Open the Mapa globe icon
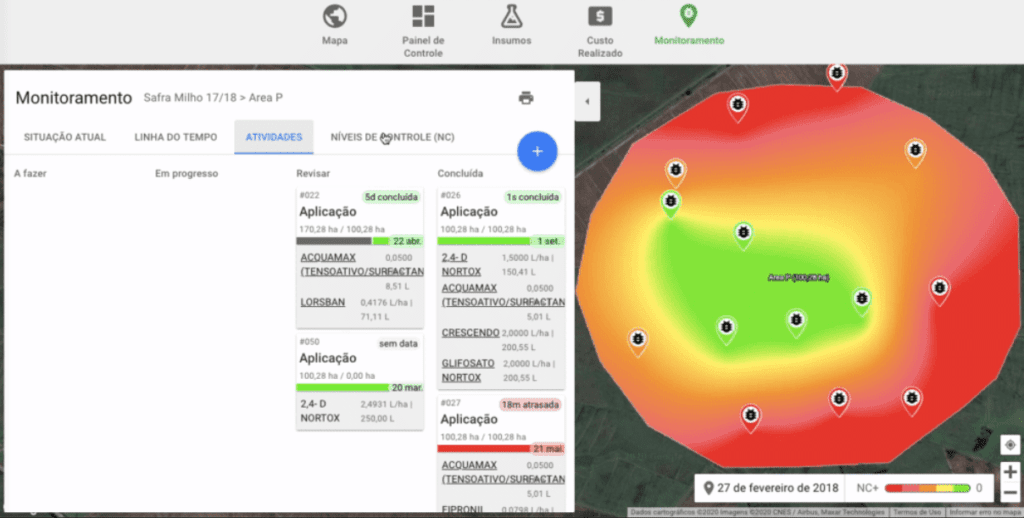Image resolution: width=1024 pixels, height=518 pixels. point(334,16)
